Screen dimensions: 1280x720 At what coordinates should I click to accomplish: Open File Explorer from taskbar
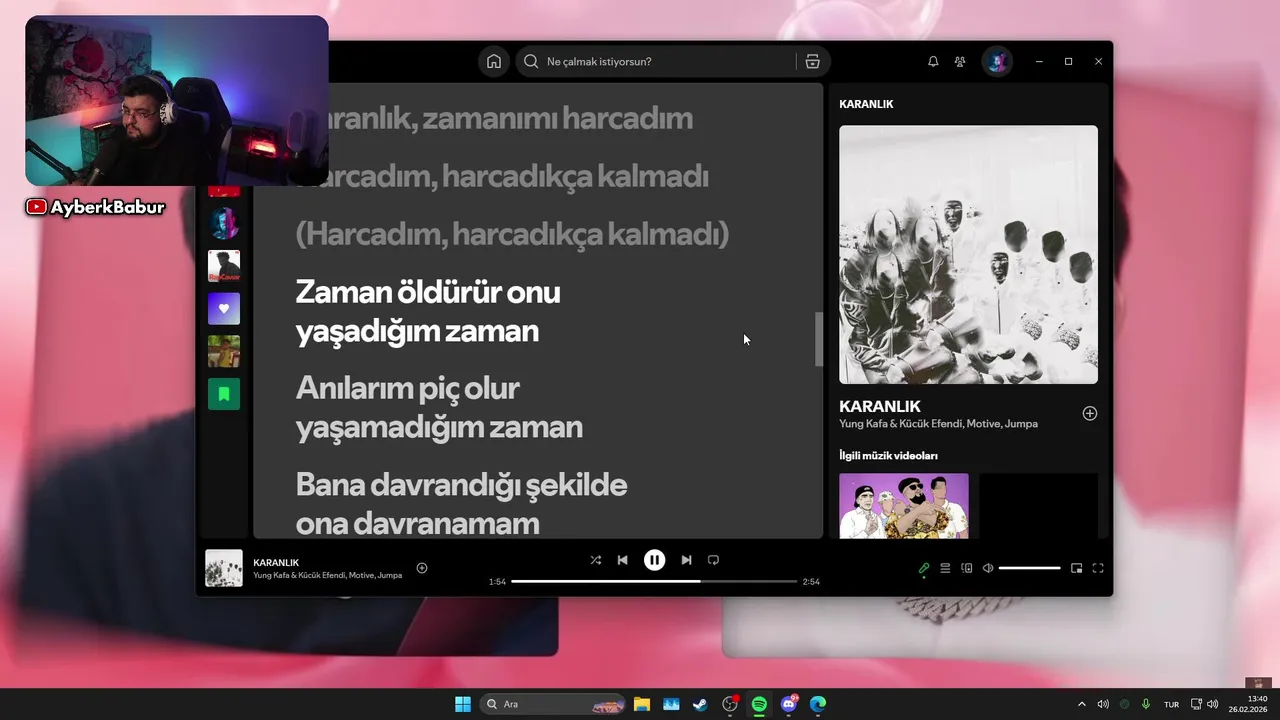(642, 704)
